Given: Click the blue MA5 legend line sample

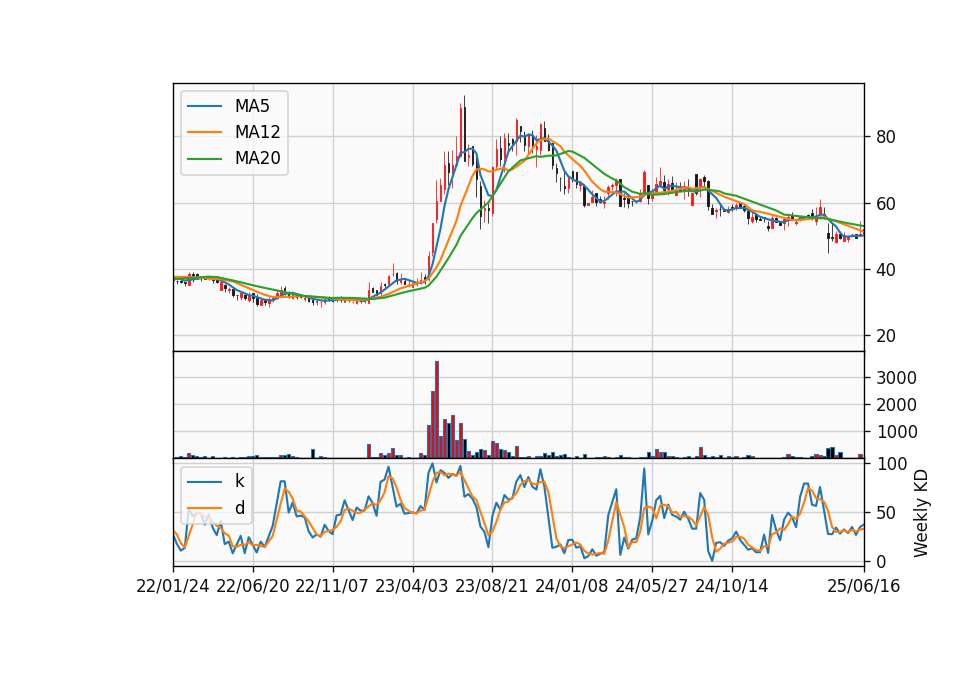Looking at the screenshot, I should (x=204, y=107).
